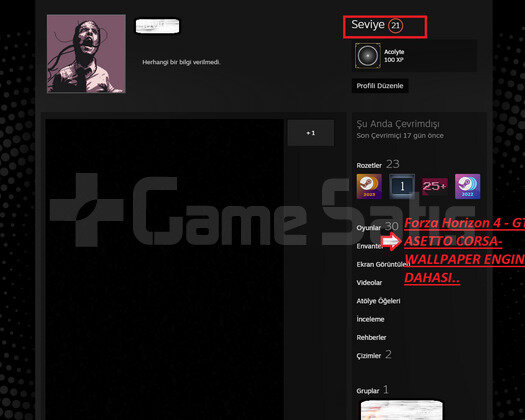Open Ekran Görüntüleri screenshots page
Image resolution: width=525 pixels, height=420 pixels.
[383, 264]
